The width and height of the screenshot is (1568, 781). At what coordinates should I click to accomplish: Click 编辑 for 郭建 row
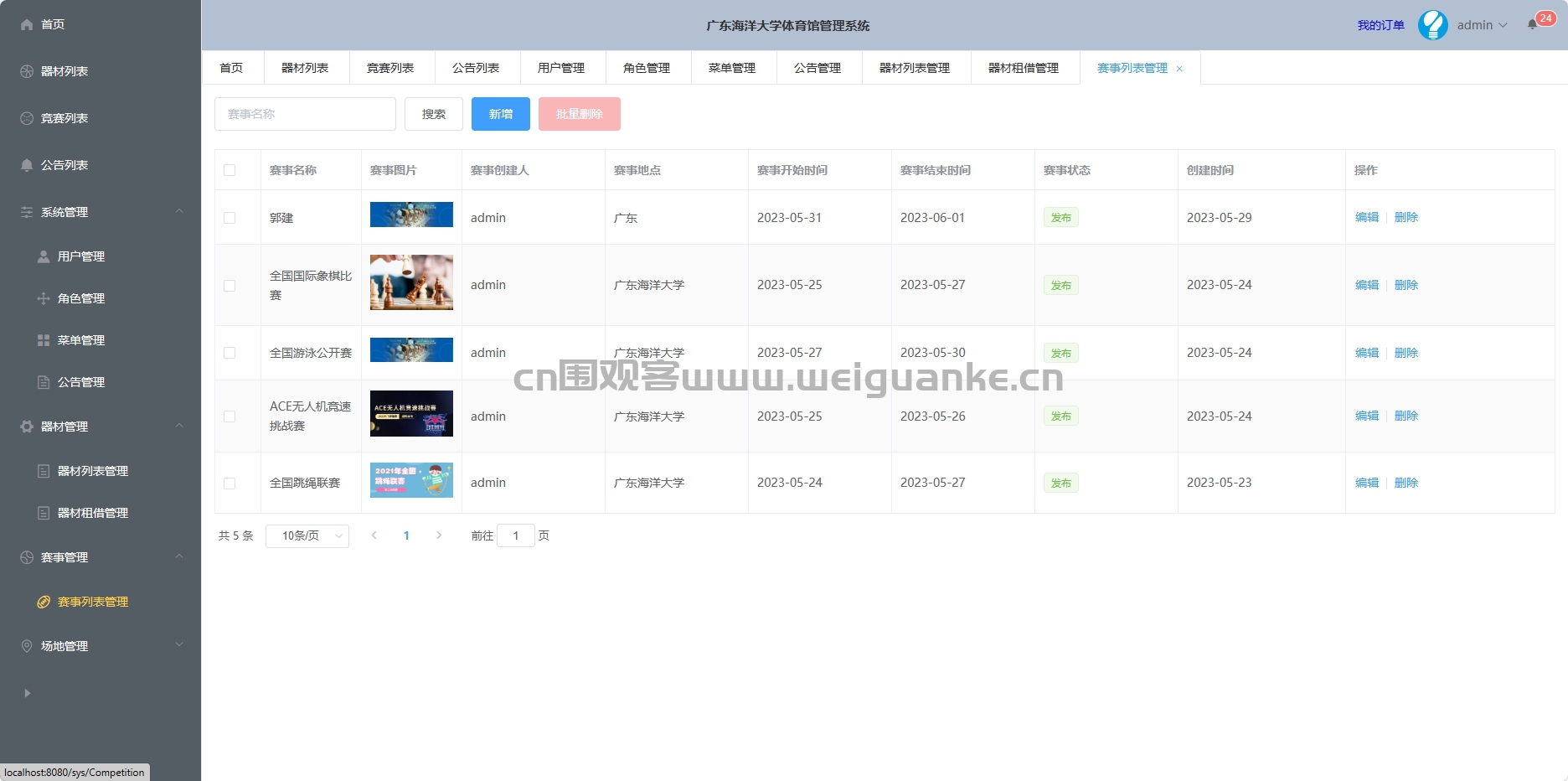1367,217
